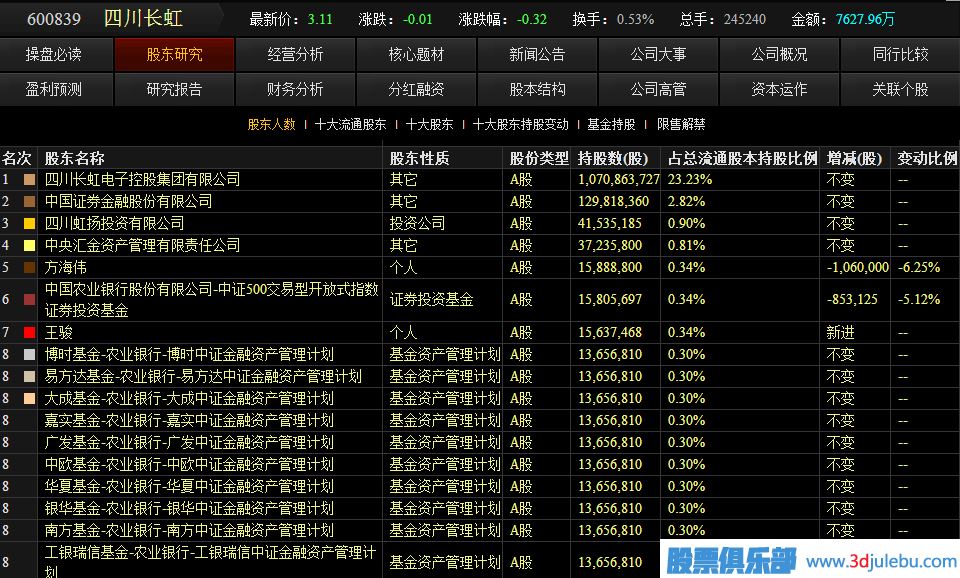Click gray swatch for 博时基金 row
The height and width of the screenshot is (578, 960).
(x=29, y=355)
